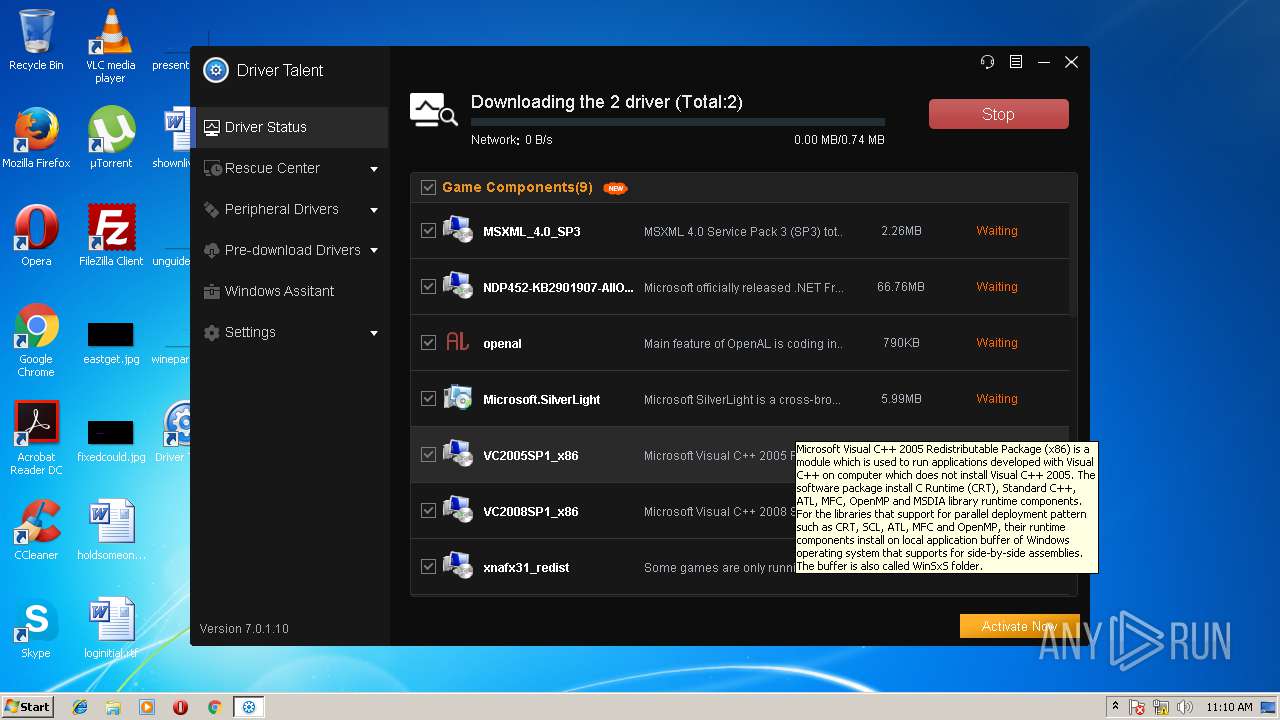
Task: Uncheck the VC2005SP1_x86 checkbox
Action: coord(428,455)
